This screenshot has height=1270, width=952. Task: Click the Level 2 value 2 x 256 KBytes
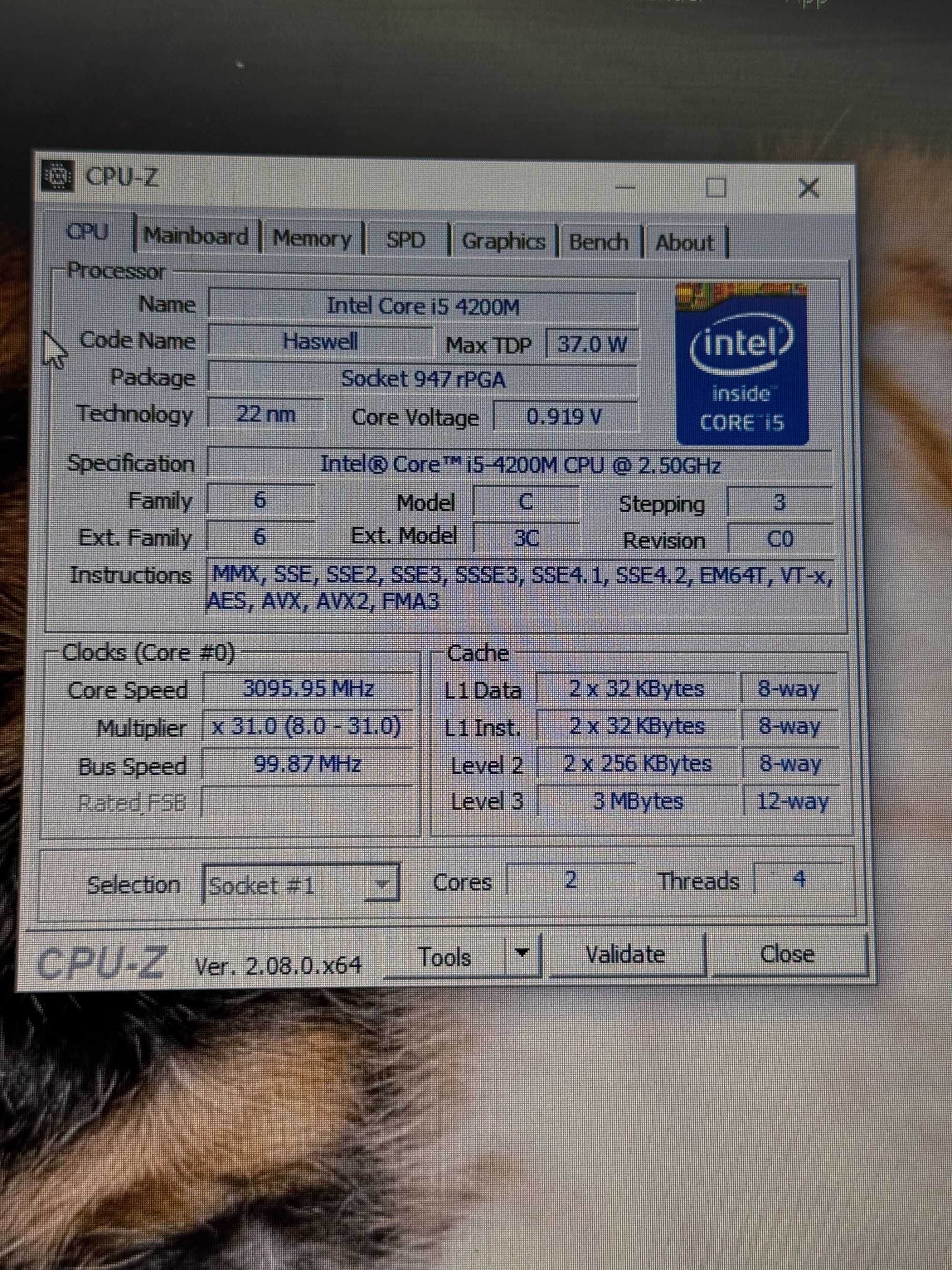pyautogui.click(x=637, y=764)
